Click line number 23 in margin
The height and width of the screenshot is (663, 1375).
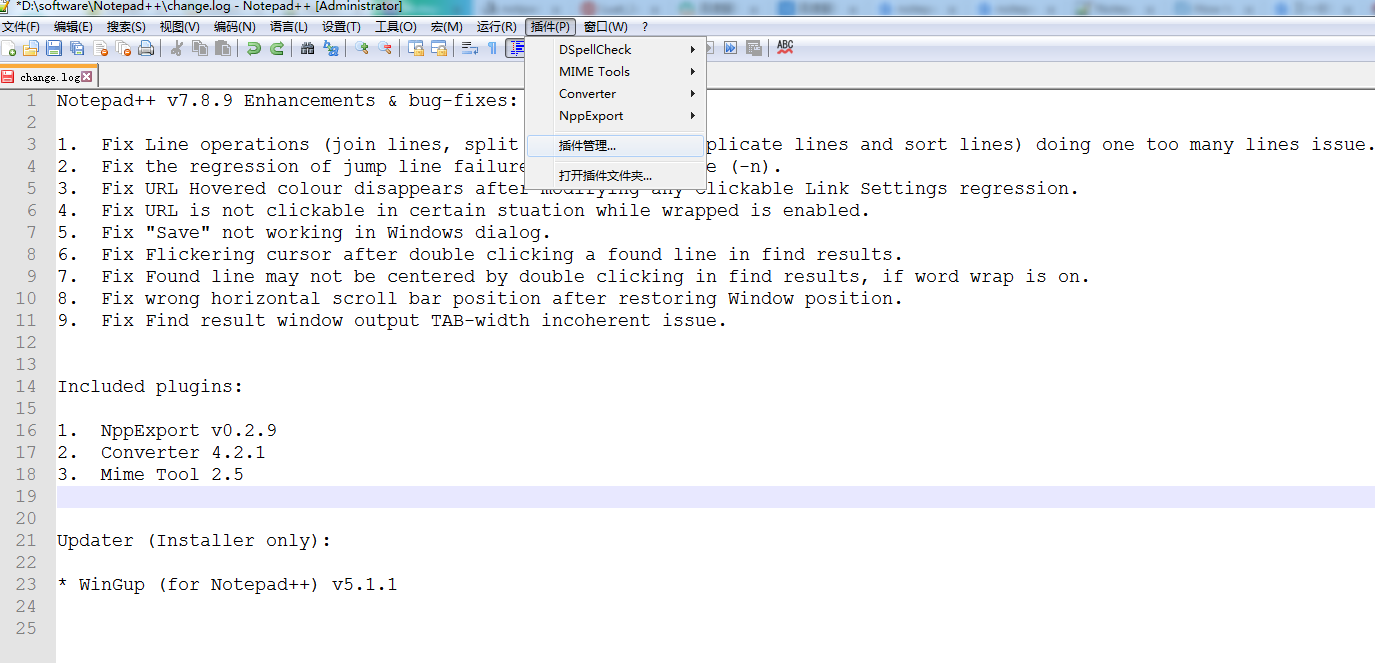pos(26,584)
